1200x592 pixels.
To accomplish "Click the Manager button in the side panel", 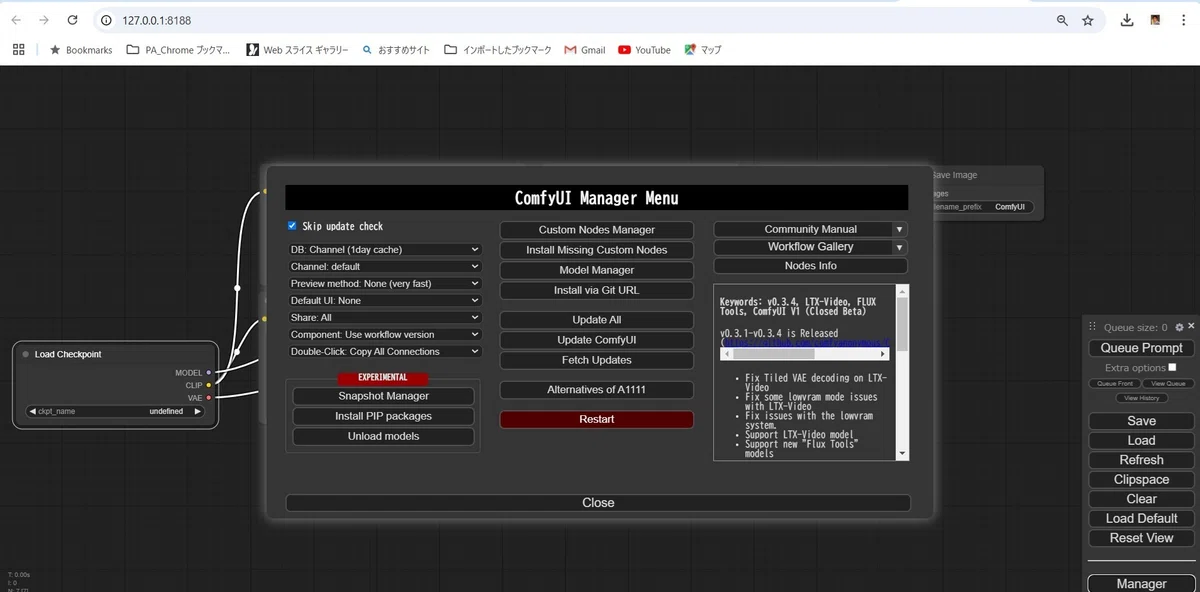I will click(x=1141, y=584).
